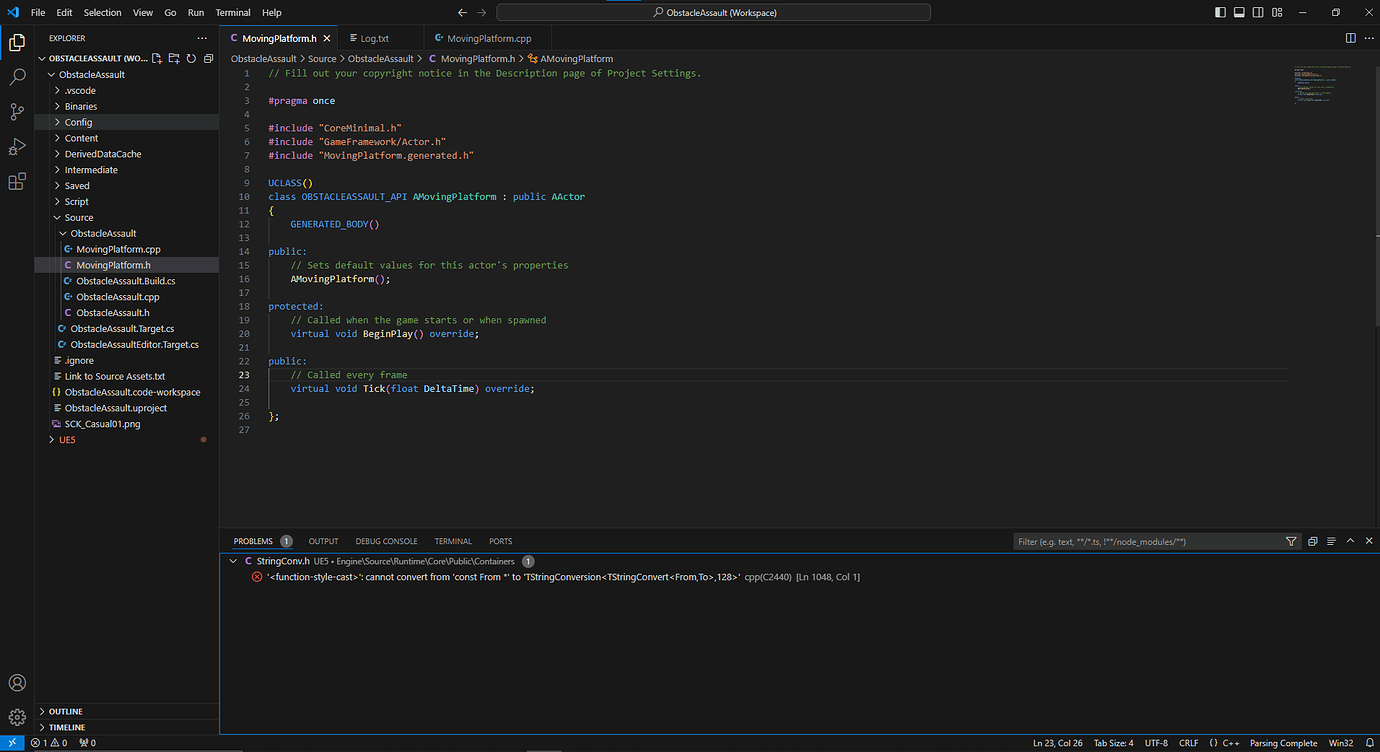Open the Selection menu

(x=102, y=12)
